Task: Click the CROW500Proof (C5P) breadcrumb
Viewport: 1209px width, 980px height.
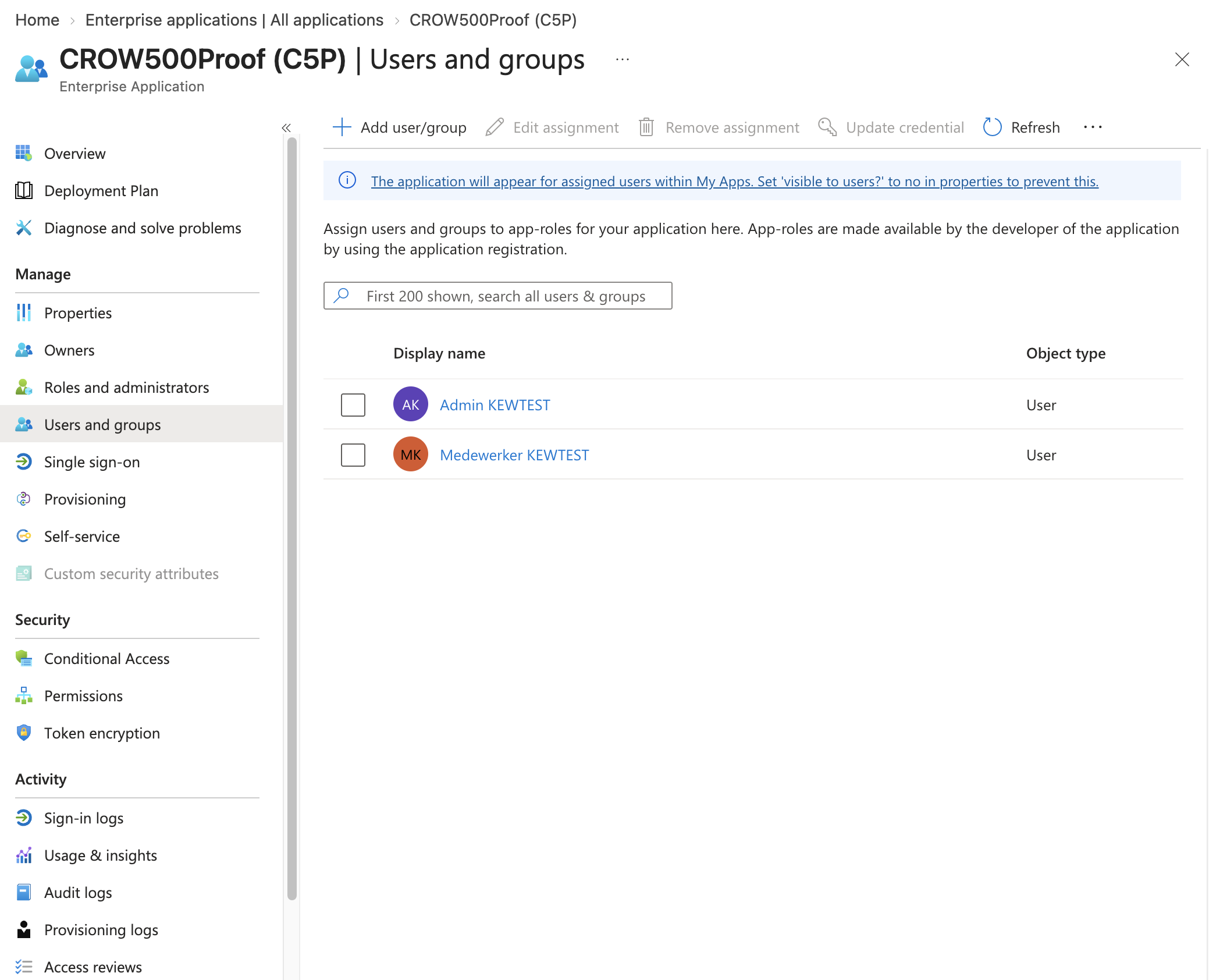Action: pos(493,20)
